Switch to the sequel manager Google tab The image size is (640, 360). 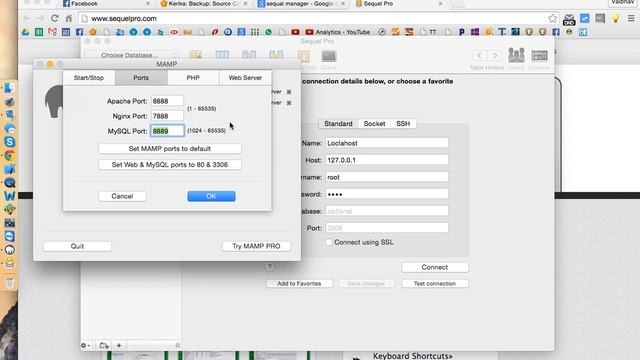pos(300,4)
